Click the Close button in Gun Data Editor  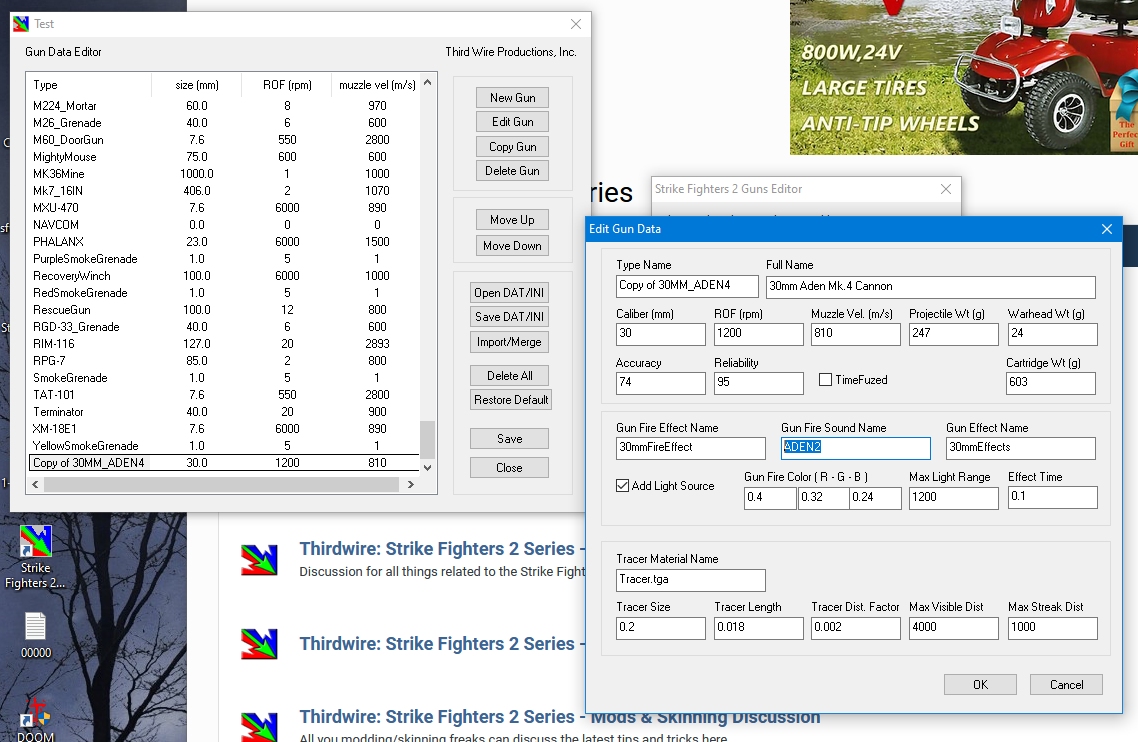pos(509,468)
